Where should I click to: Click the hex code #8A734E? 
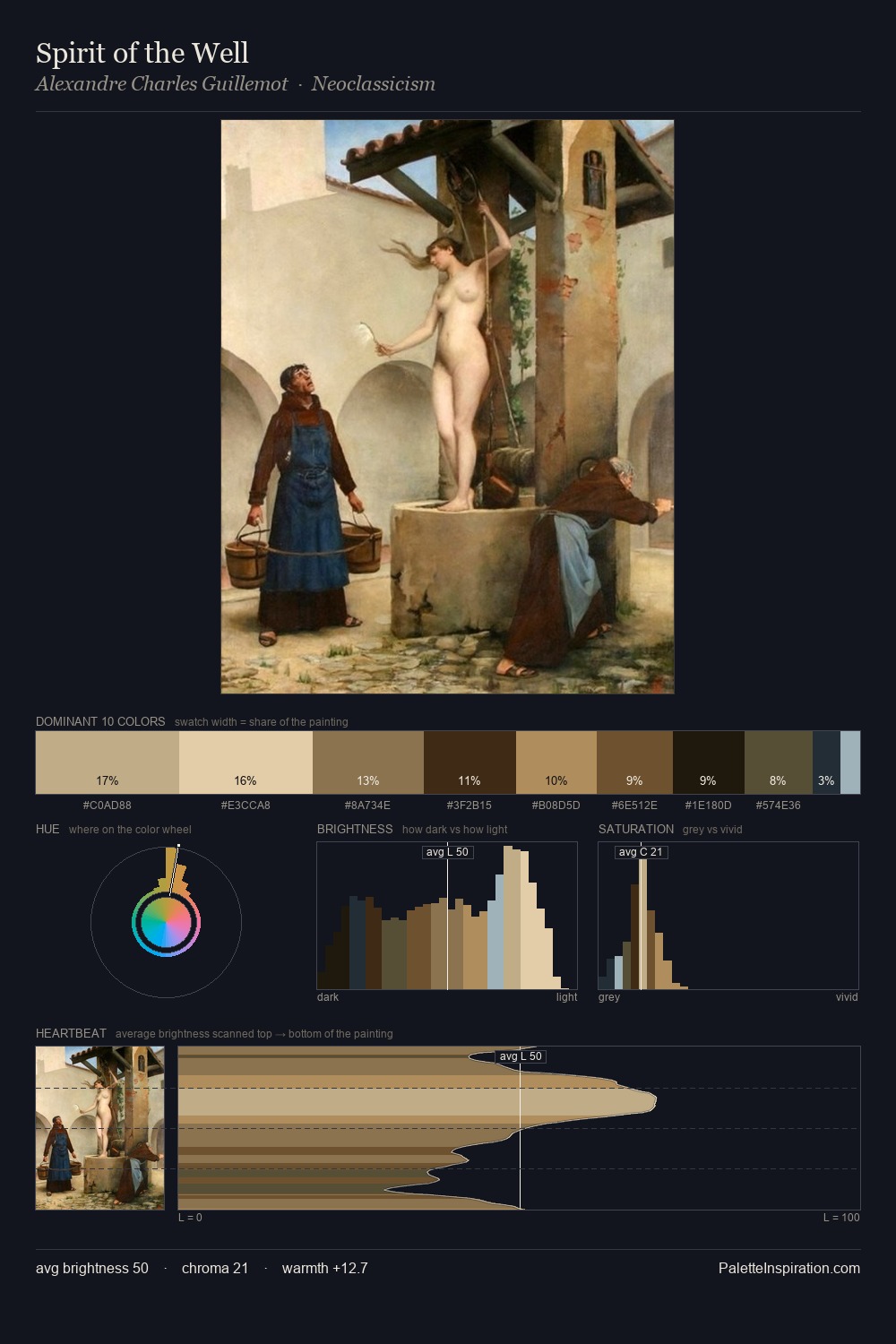point(368,805)
